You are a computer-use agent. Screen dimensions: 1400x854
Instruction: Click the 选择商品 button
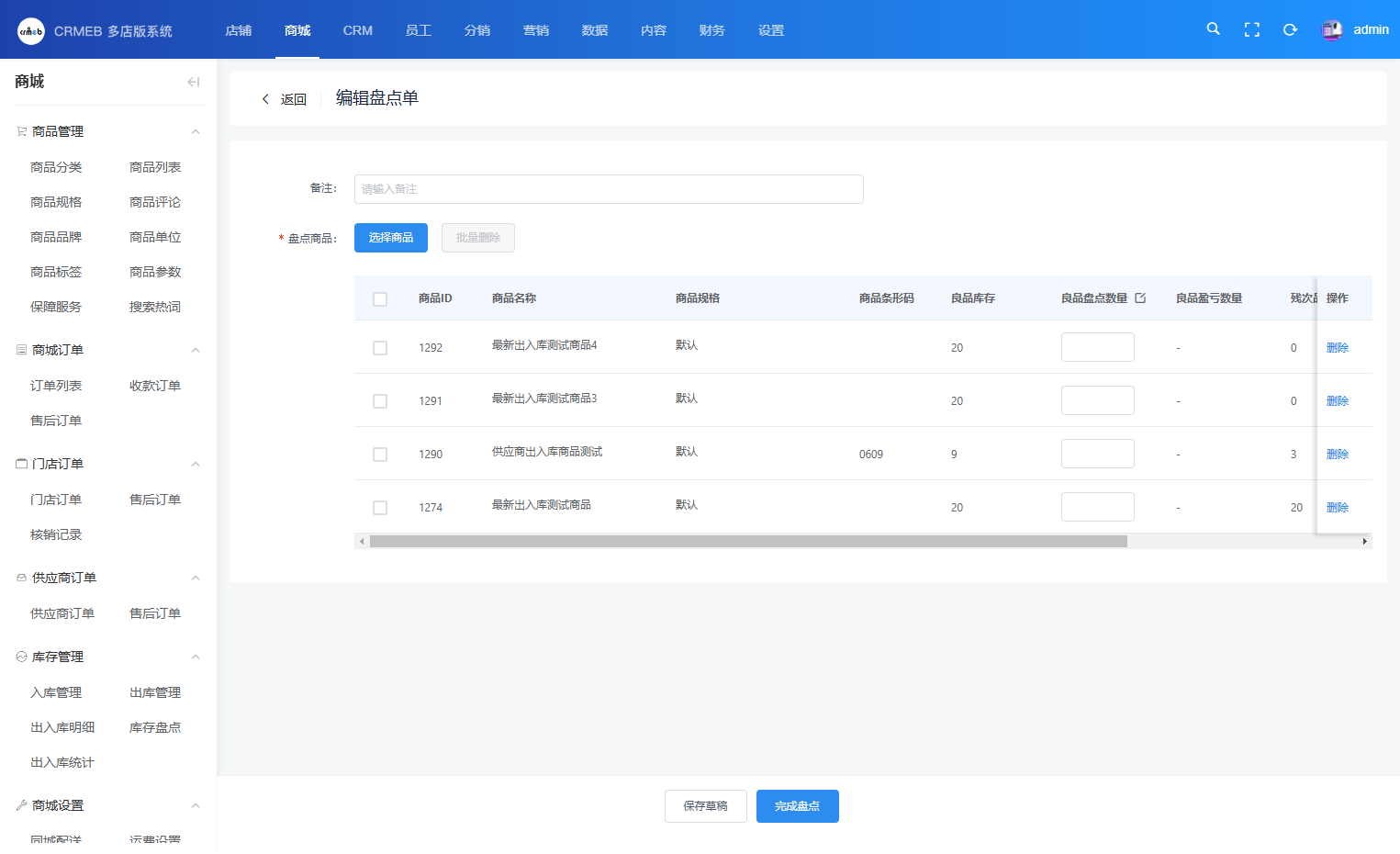(x=391, y=238)
